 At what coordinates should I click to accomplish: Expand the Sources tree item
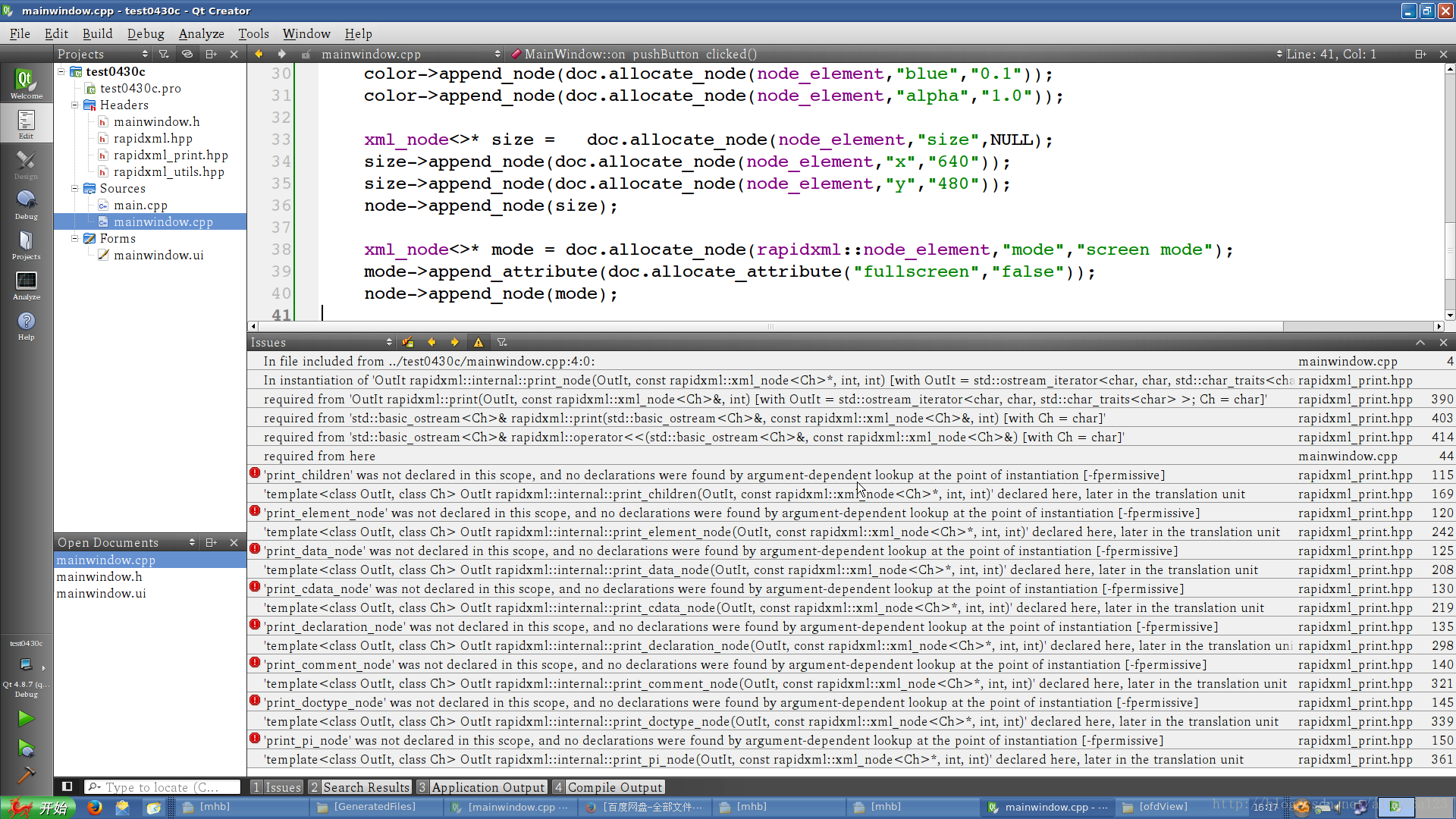tap(74, 188)
